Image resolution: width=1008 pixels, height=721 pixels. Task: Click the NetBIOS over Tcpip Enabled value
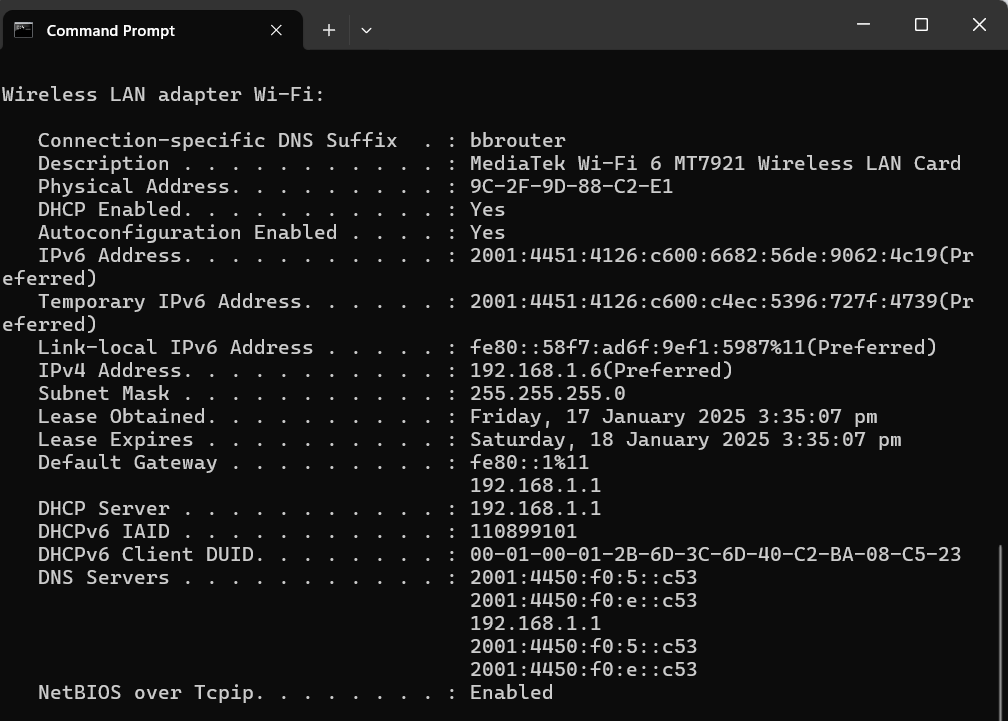[x=511, y=692]
